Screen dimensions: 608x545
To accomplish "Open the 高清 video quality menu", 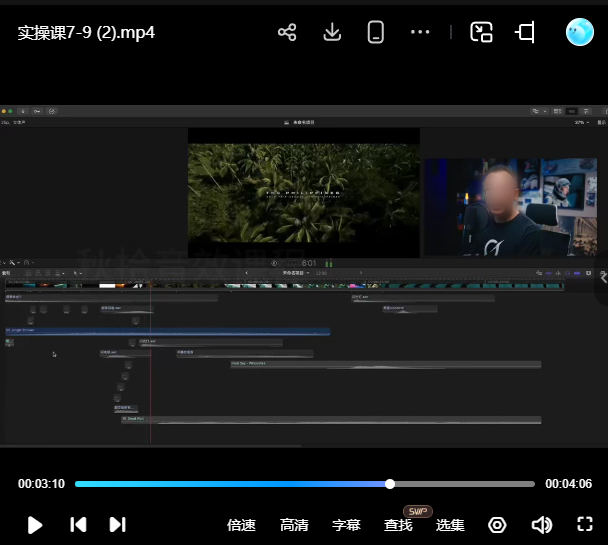I will point(294,525).
